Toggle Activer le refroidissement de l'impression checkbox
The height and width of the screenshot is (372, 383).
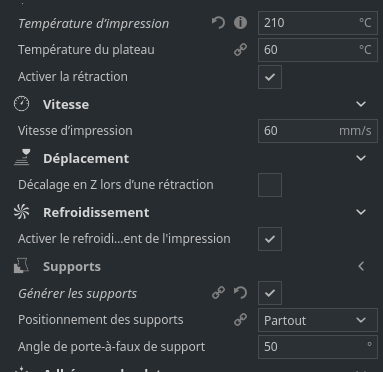pos(270,239)
